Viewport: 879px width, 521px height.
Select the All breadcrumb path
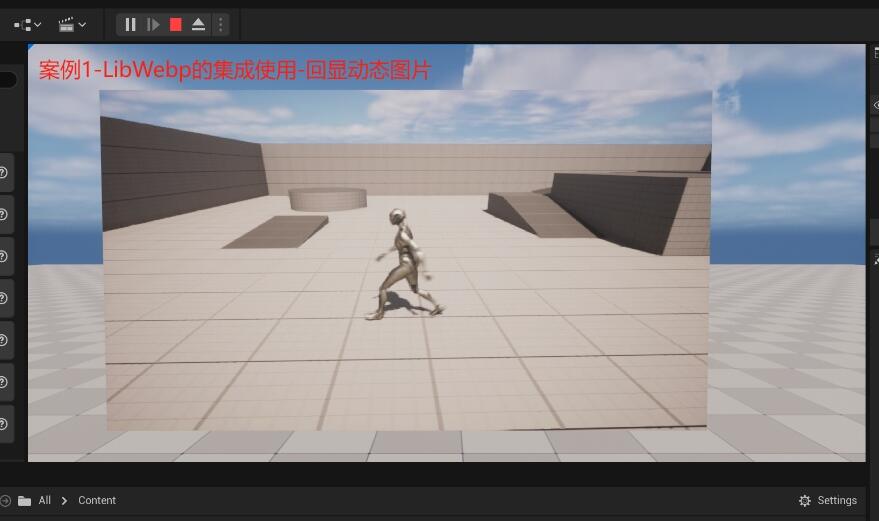(x=45, y=500)
